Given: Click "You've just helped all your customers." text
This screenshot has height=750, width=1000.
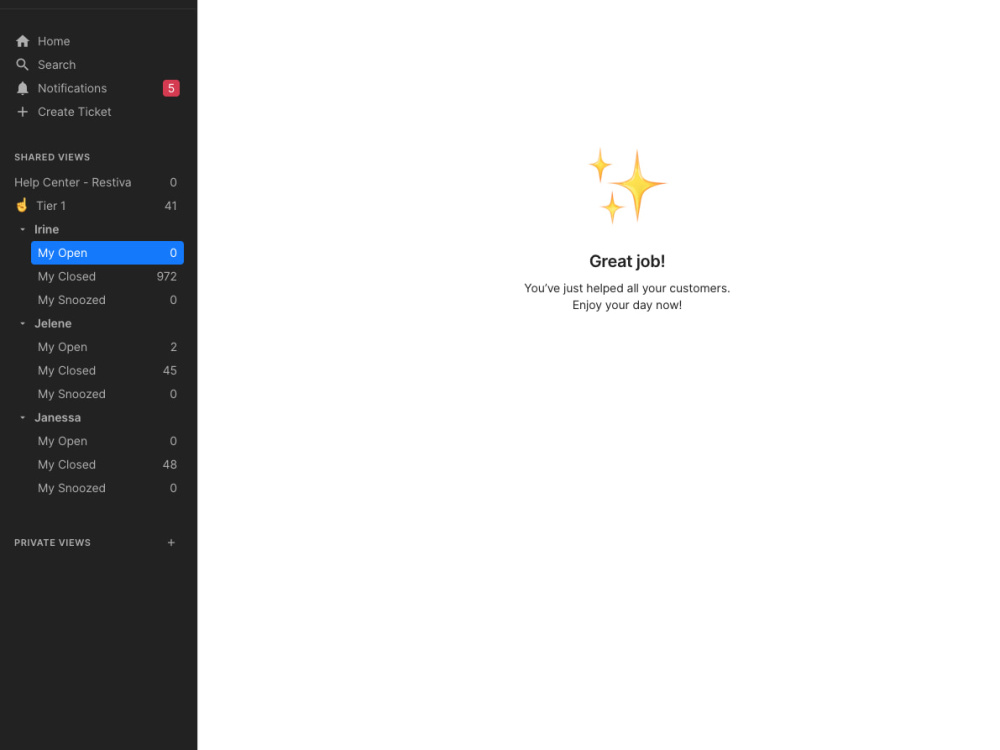Looking at the screenshot, I should [627, 288].
